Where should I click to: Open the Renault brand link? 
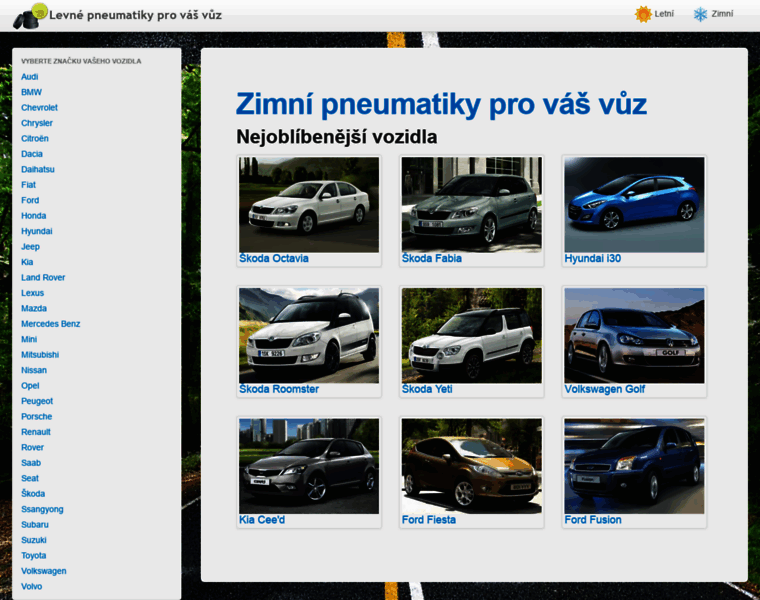click(36, 432)
